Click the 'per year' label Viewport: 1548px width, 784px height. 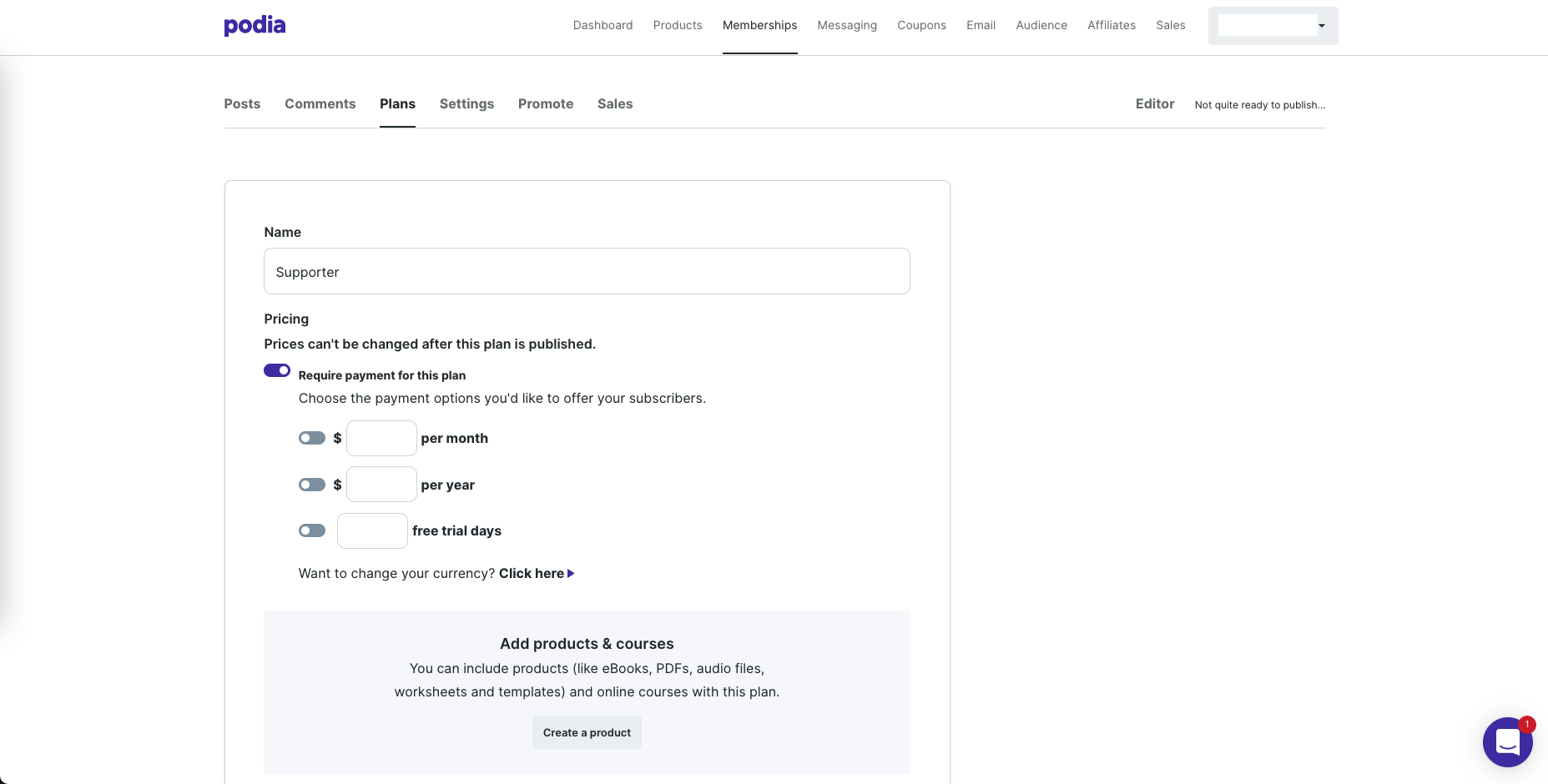click(x=448, y=485)
